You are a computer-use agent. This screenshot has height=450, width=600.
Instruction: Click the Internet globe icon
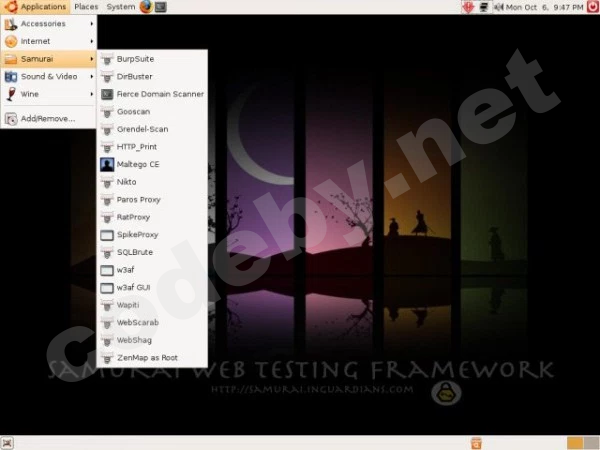[11, 41]
